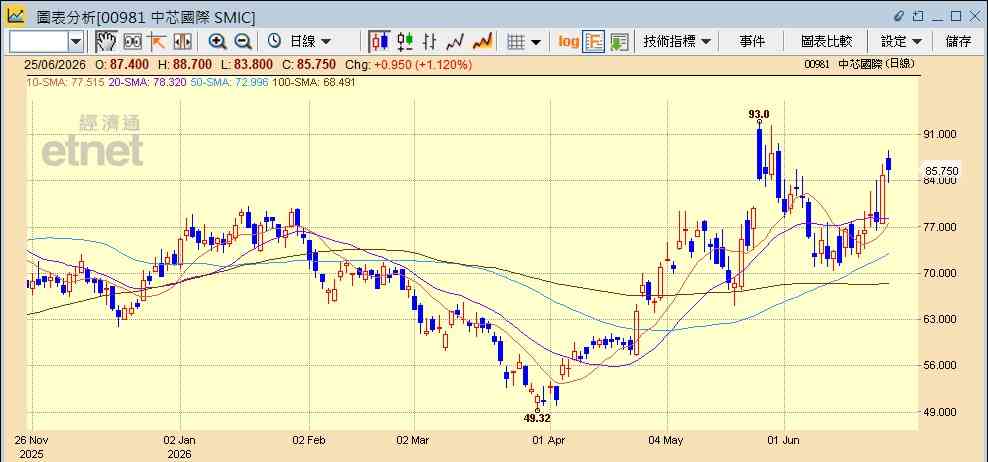Screen dimensions: 988x462
Task: Expand the stock code combo box arrow
Action: (76, 42)
